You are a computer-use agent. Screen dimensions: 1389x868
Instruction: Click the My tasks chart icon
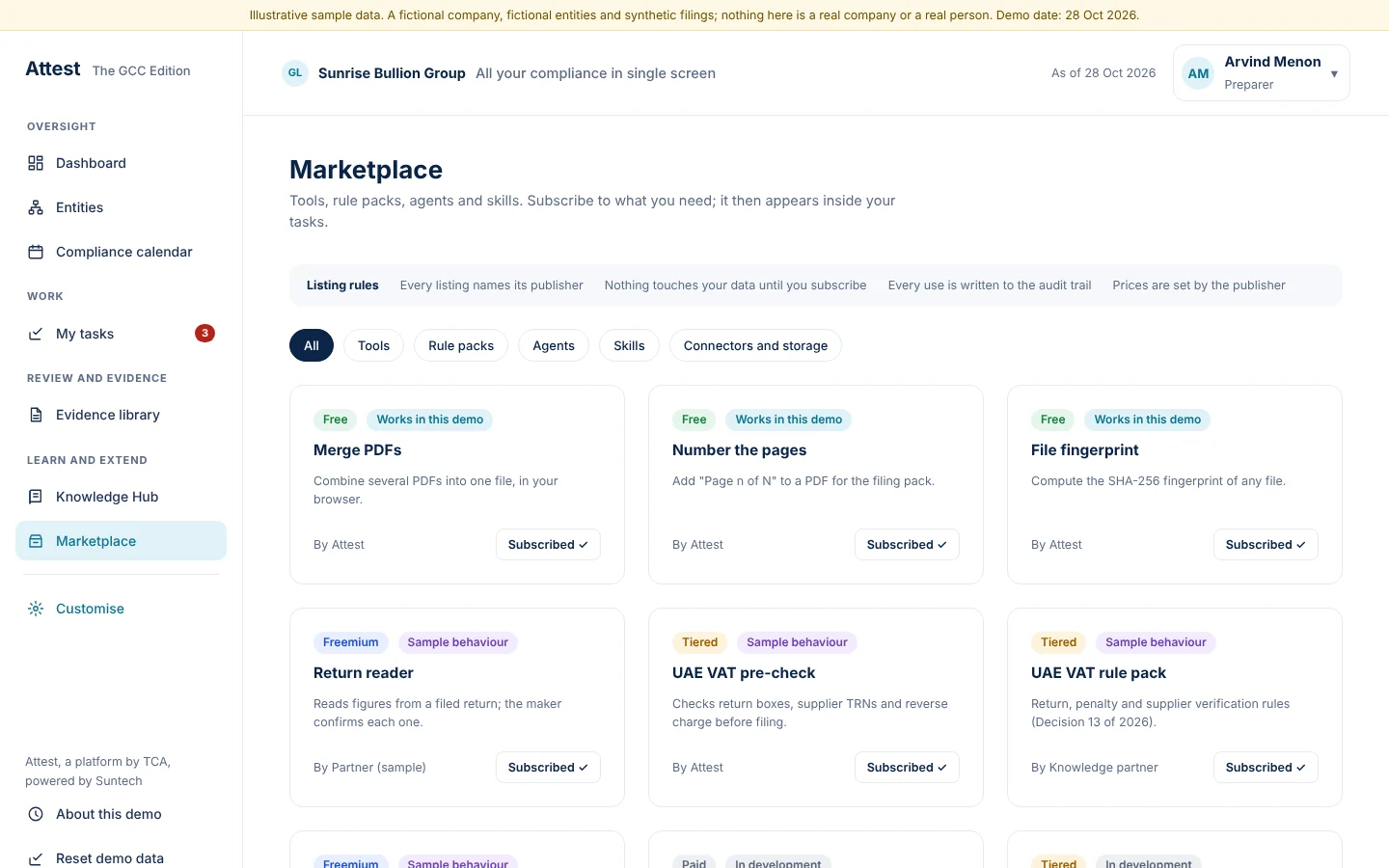click(x=36, y=334)
